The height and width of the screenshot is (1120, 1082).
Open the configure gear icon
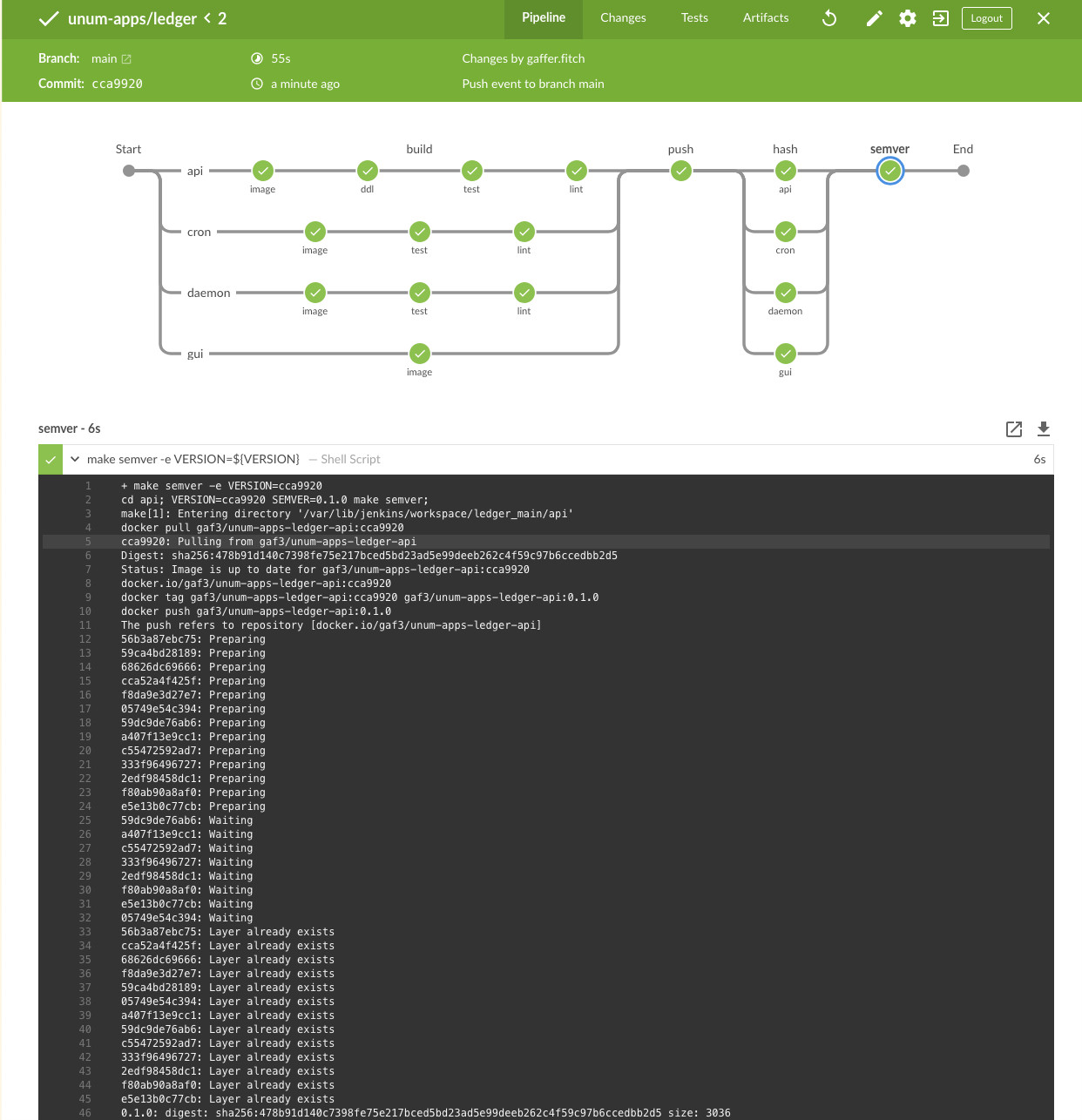(x=908, y=18)
